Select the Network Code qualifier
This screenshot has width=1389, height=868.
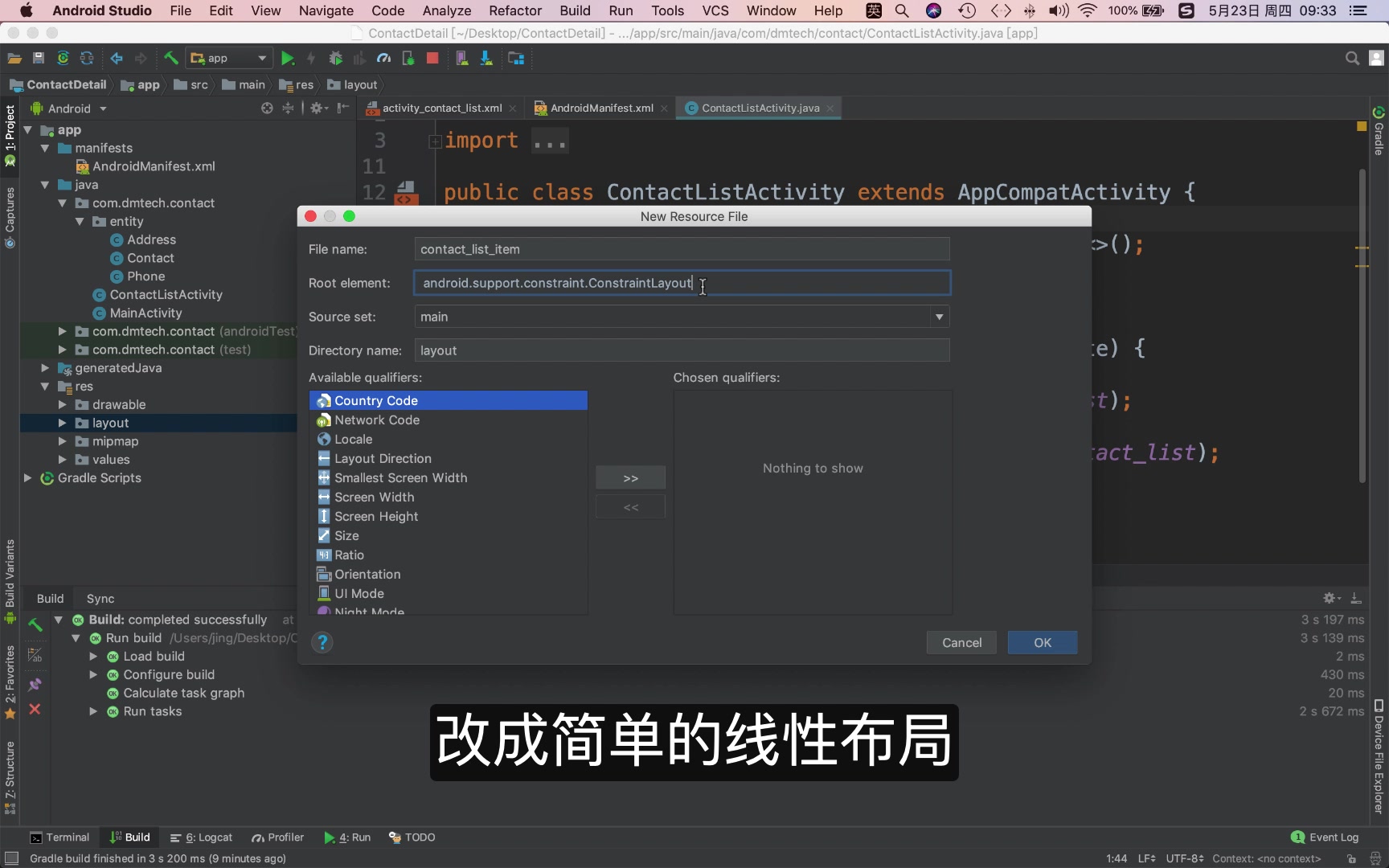(449, 420)
